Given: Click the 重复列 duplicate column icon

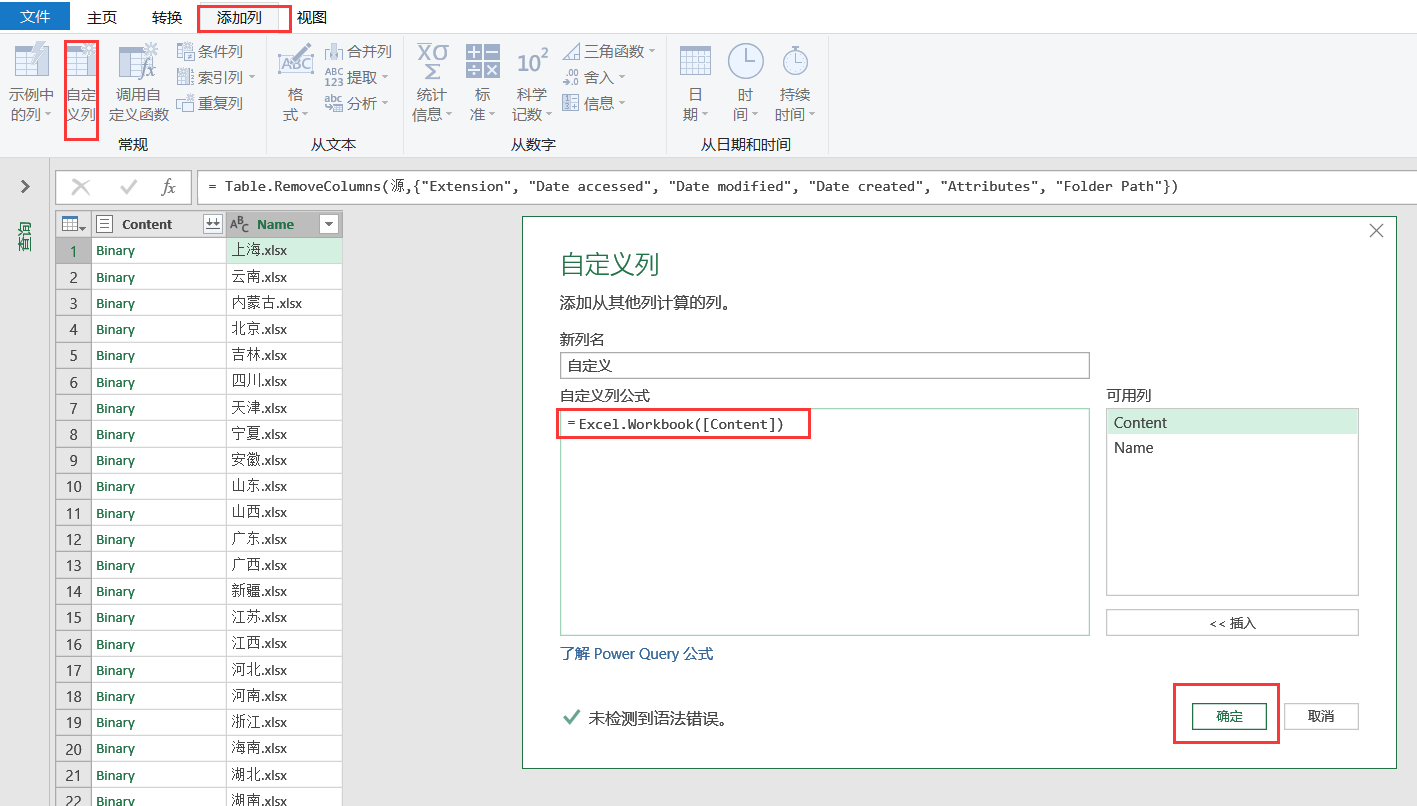Looking at the screenshot, I should coord(187,103).
